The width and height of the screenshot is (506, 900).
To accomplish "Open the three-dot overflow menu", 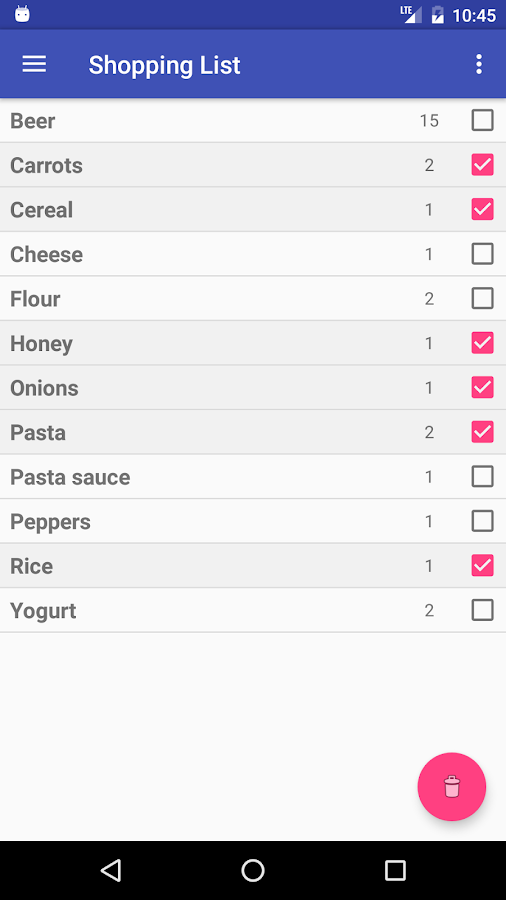I will point(479,64).
